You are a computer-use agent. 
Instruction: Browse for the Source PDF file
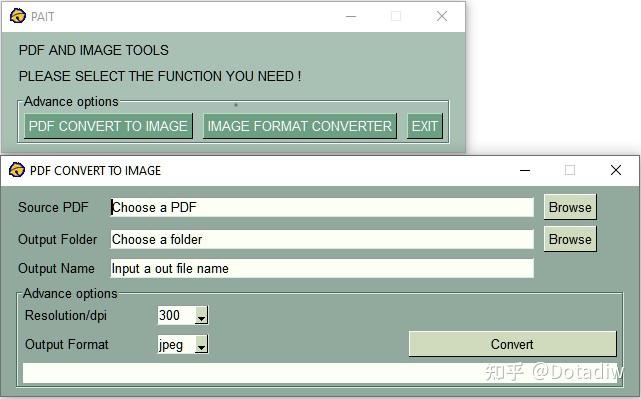tap(570, 207)
